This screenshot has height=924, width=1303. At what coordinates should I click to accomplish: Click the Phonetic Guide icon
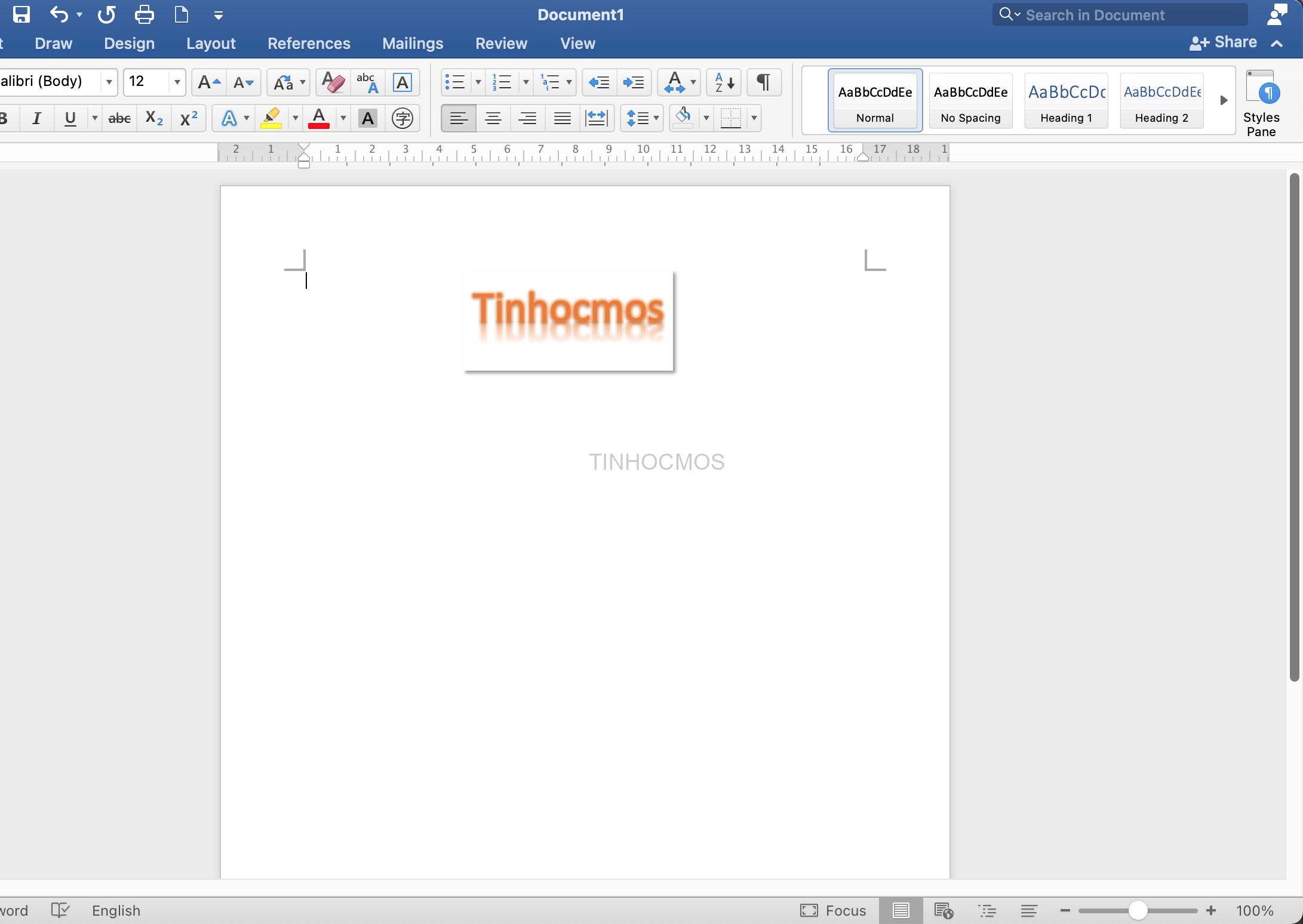(x=367, y=82)
